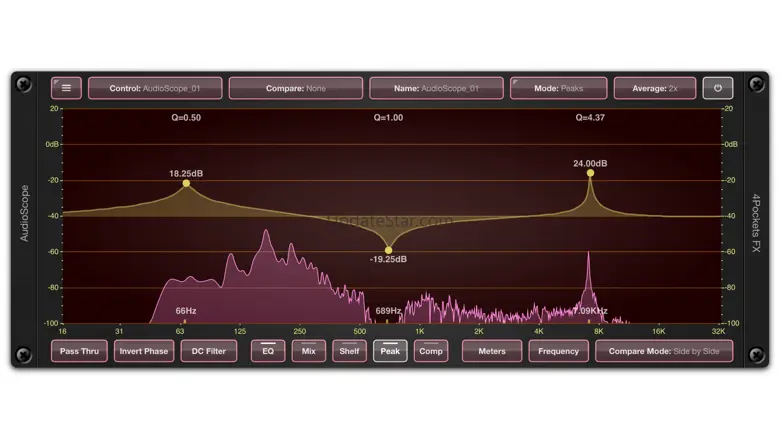This screenshot has height=439, width=780.
Task: Toggle the Pass Thru button
Action: pos(79,351)
